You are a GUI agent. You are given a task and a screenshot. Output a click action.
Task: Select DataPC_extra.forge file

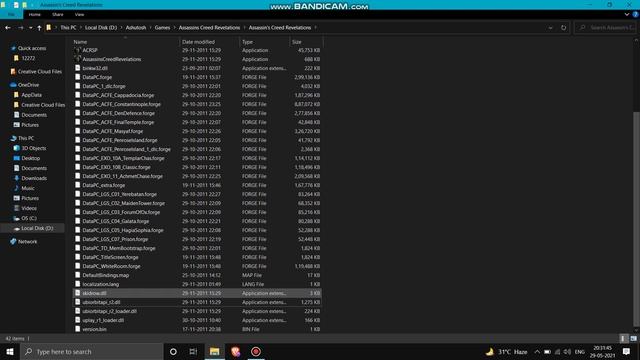coord(104,185)
